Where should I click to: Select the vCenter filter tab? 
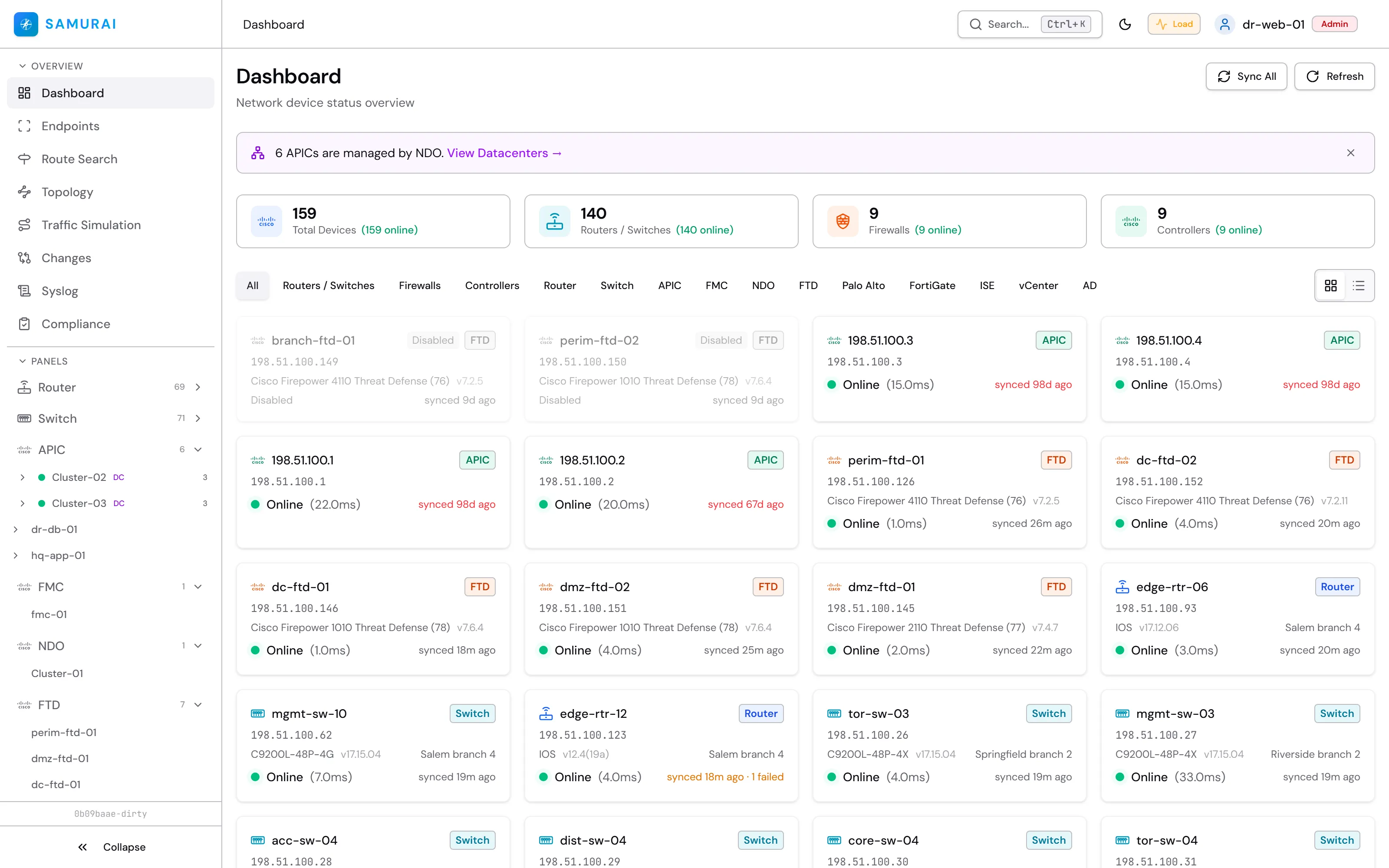point(1038,285)
